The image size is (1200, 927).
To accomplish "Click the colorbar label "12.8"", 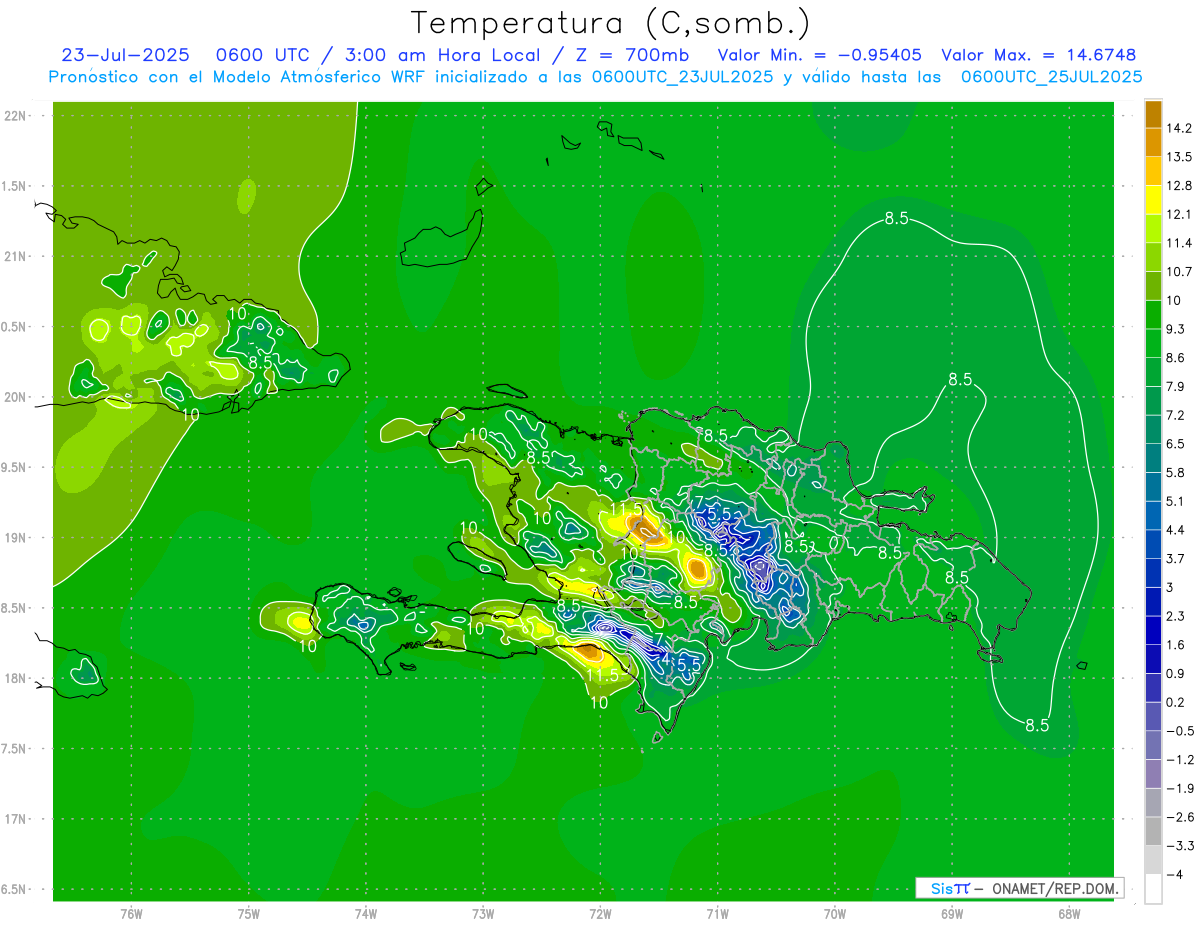I will (x=1178, y=186).
